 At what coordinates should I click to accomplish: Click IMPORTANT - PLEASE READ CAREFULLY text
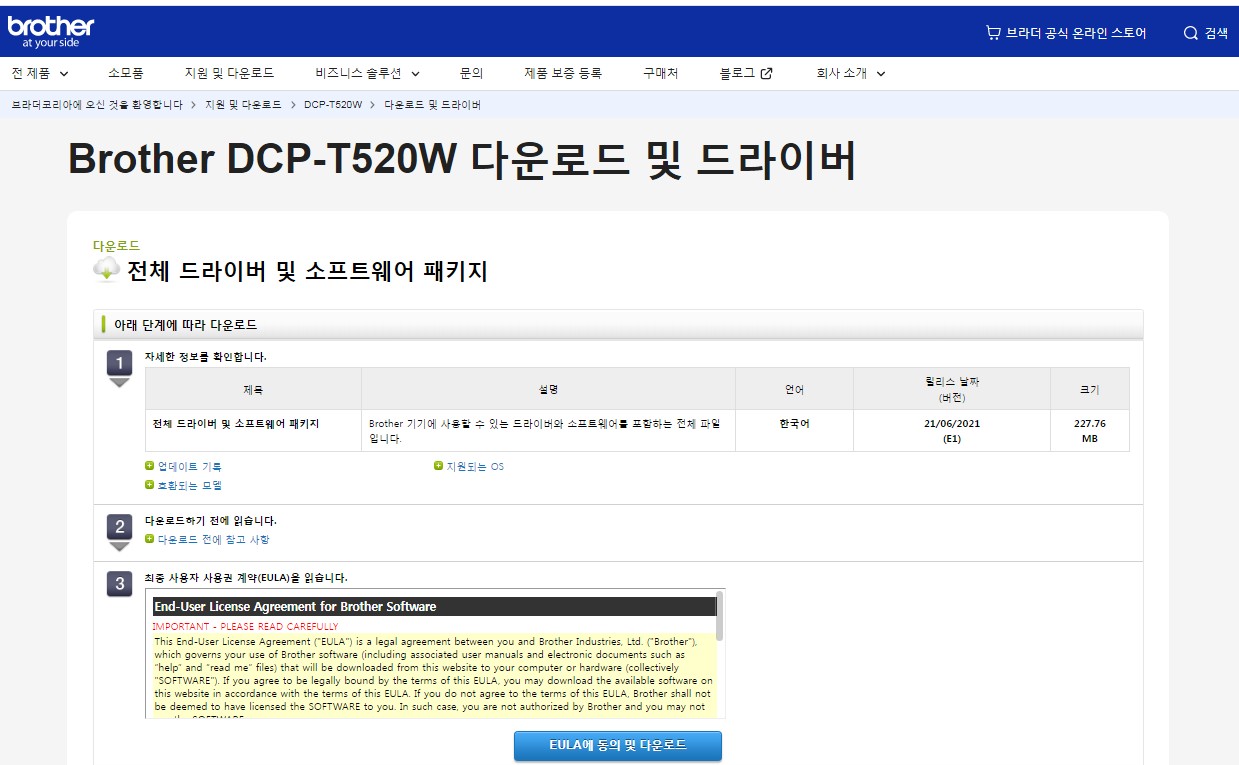click(245, 626)
